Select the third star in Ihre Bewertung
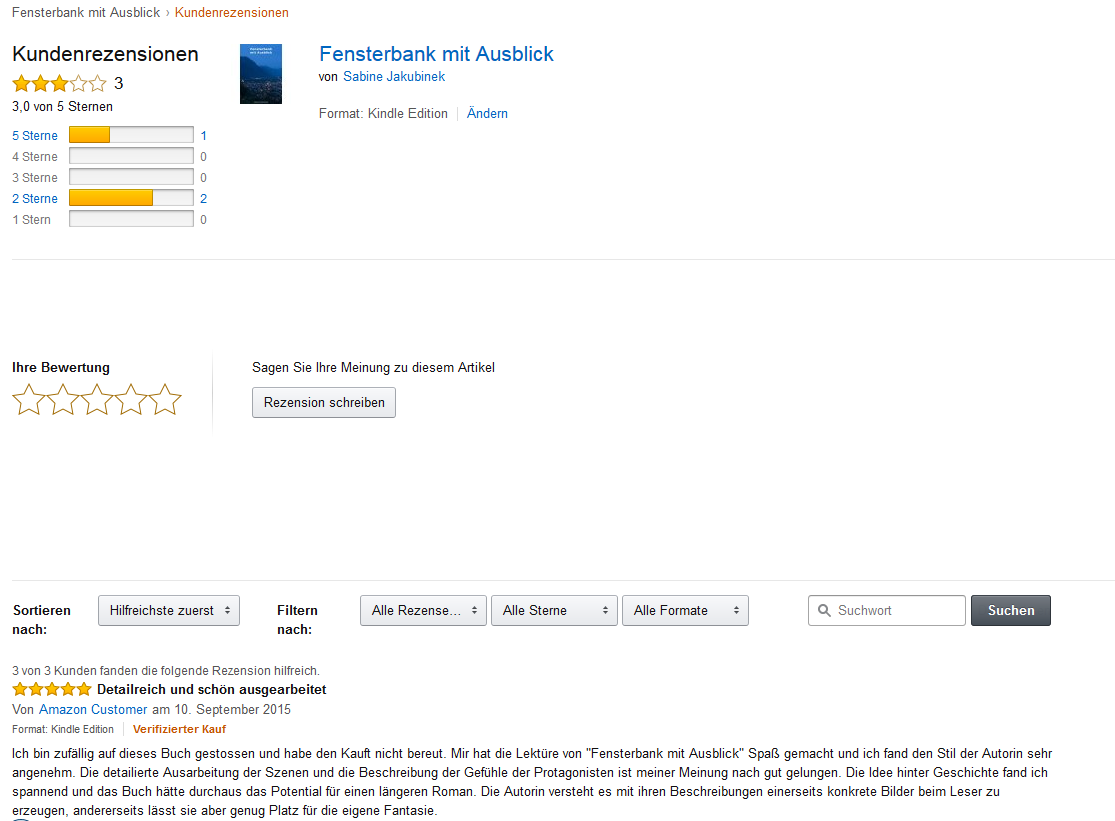 point(97,399)
